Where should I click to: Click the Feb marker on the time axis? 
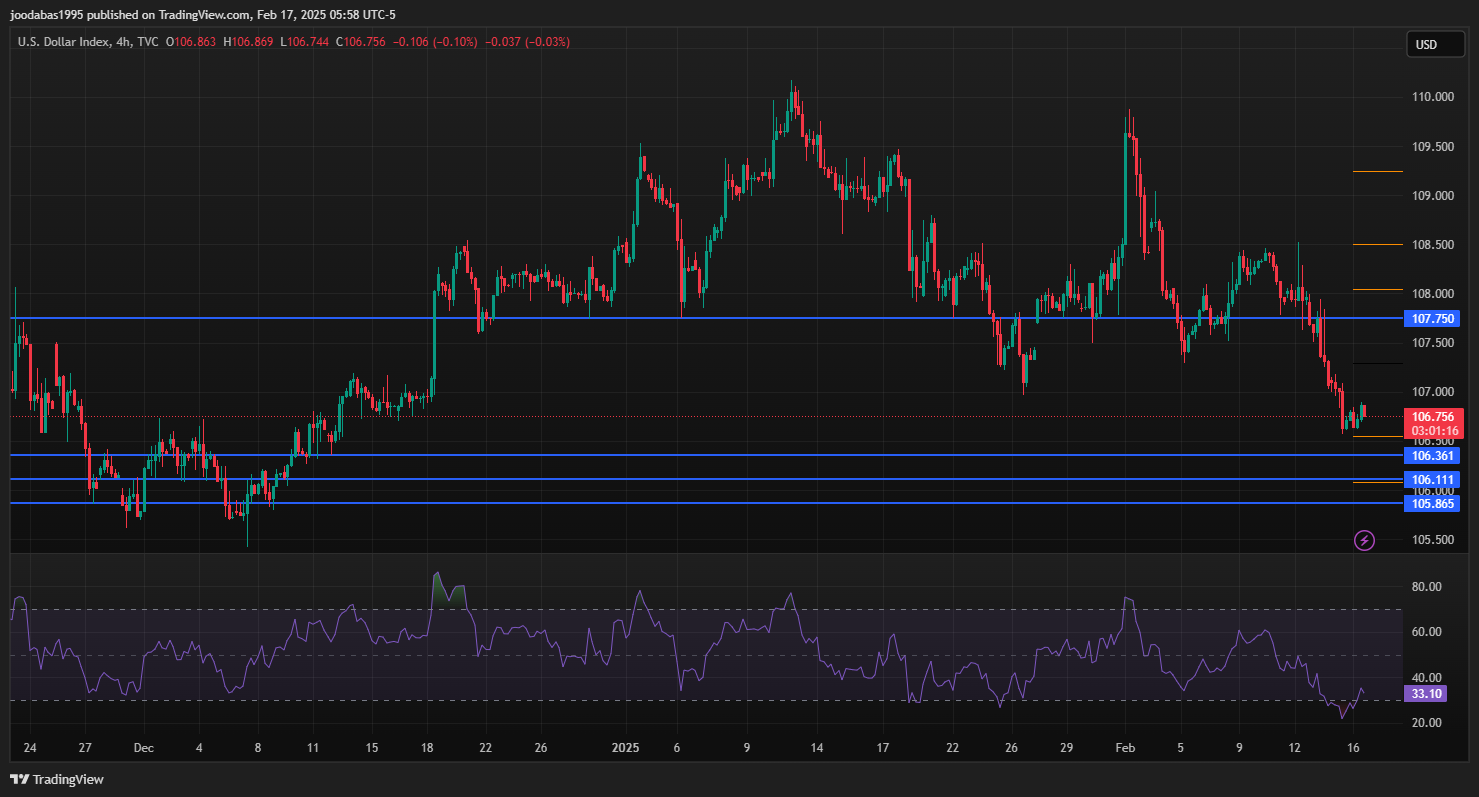1125,748
